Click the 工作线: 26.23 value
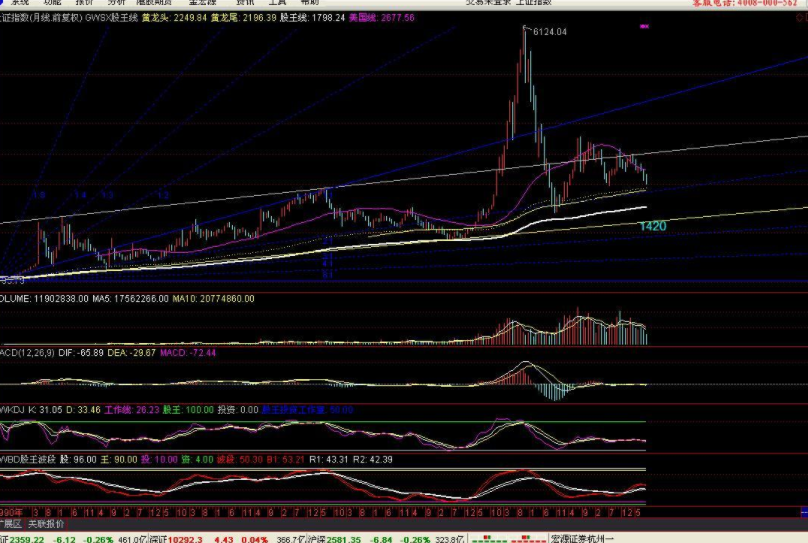Image resolution: width=808 pixels, height=543 pixels. 132,410
